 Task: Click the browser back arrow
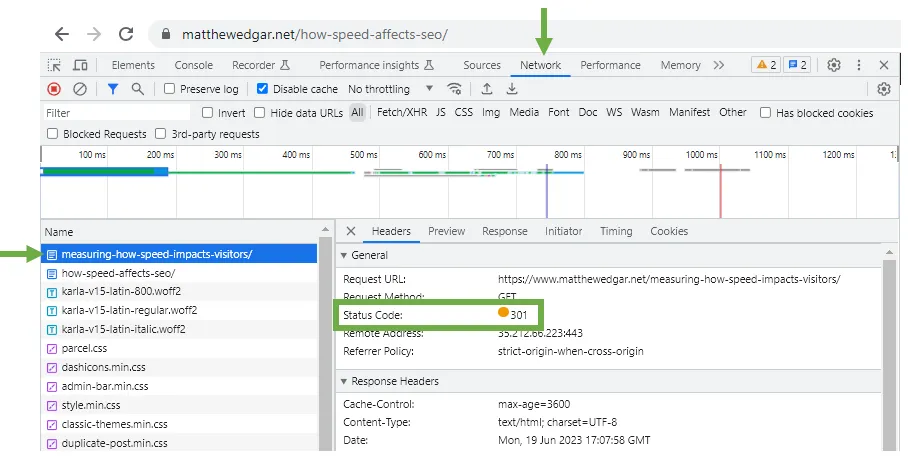pos(62,34)
